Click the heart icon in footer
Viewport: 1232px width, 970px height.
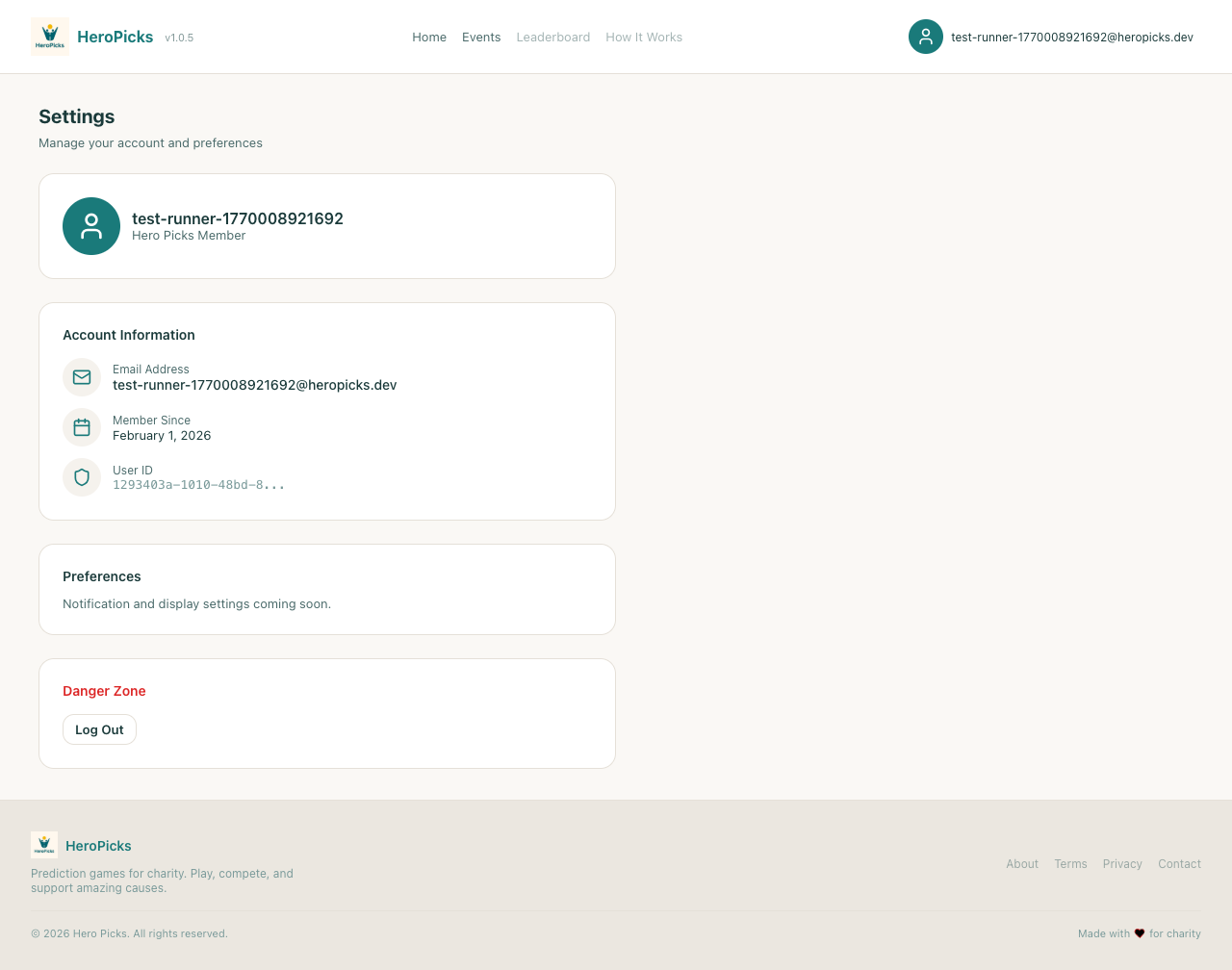(x=1140, y=933)
